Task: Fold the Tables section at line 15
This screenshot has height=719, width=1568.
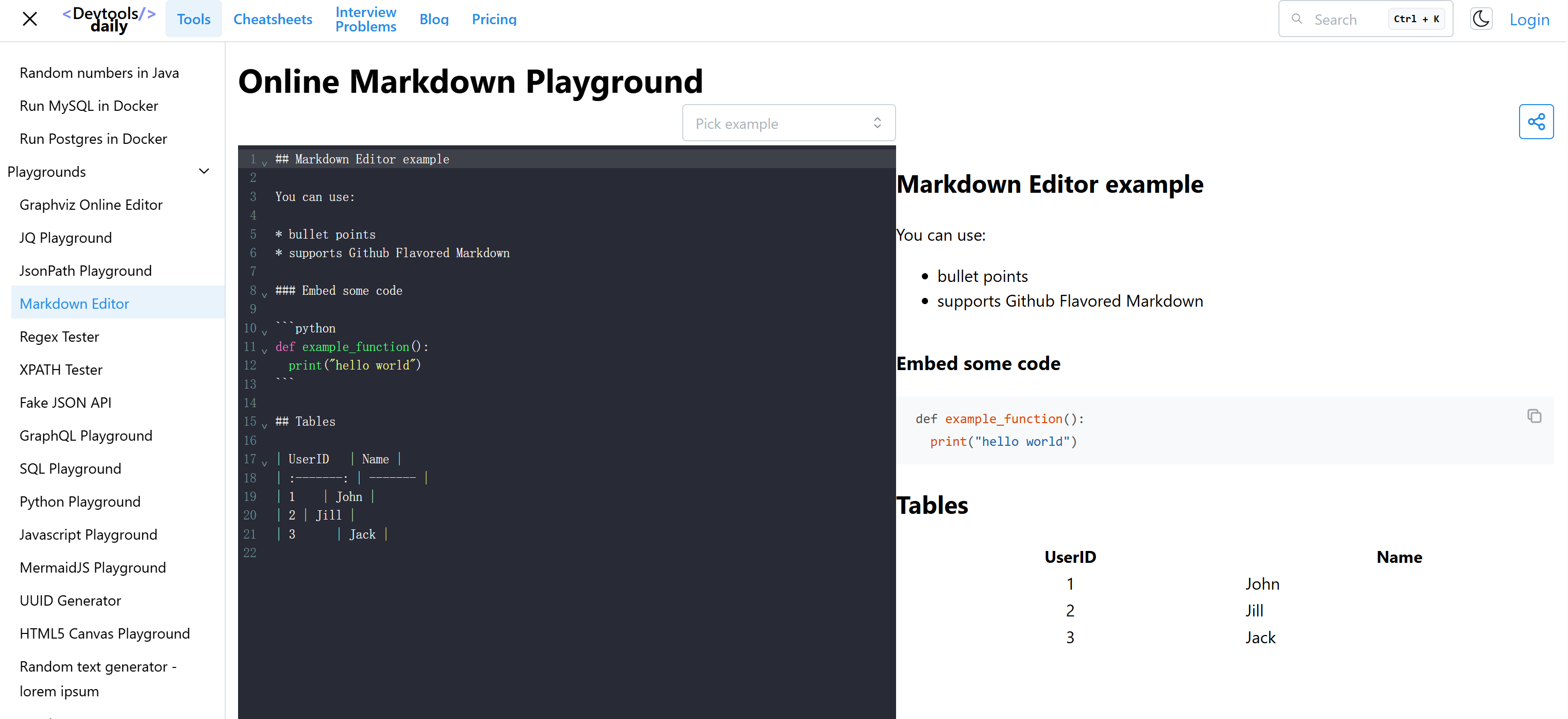Action: (x=264, y=425)
